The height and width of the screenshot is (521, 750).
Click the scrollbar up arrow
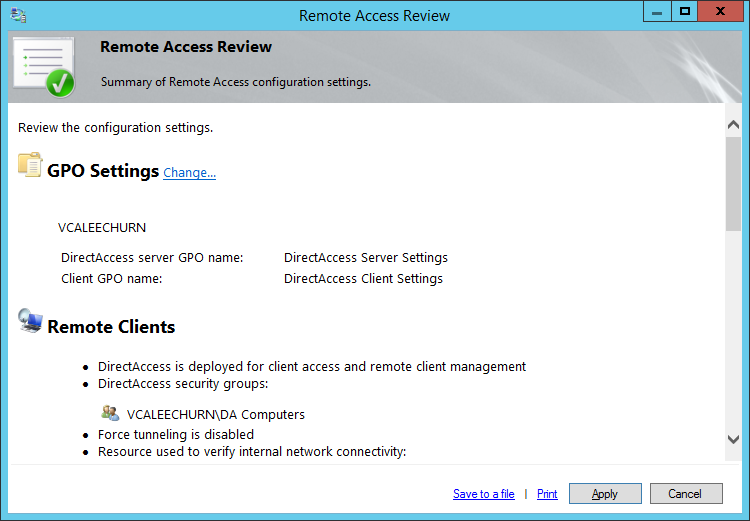(733, 125)
